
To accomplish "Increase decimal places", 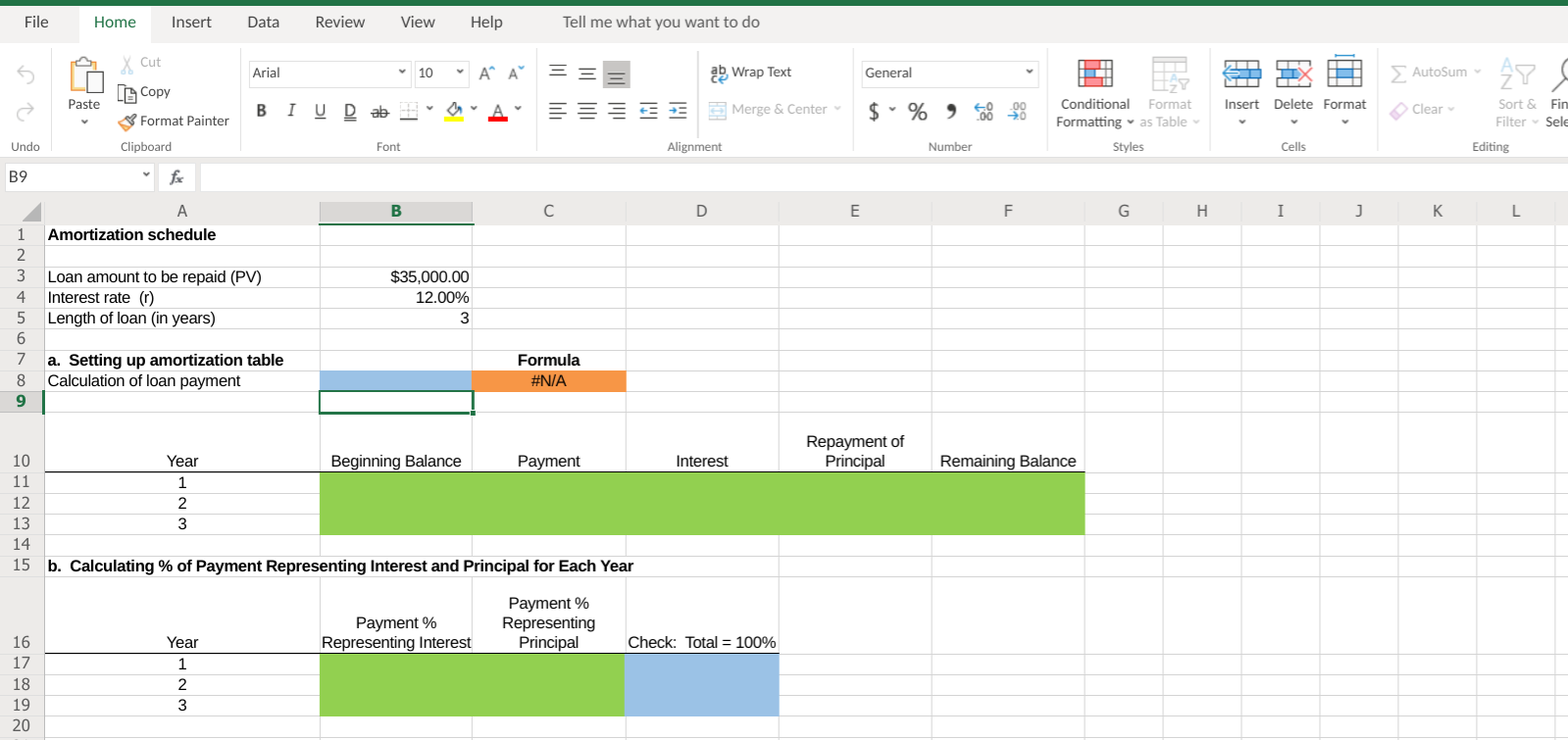I will (984, 112).
